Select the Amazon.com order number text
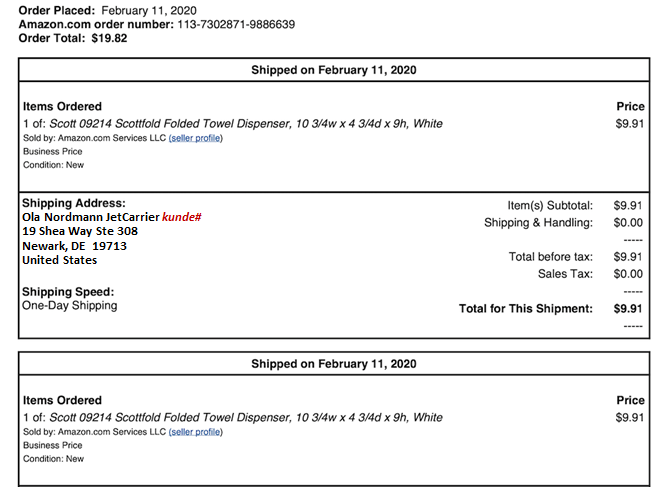 (236, 24)
